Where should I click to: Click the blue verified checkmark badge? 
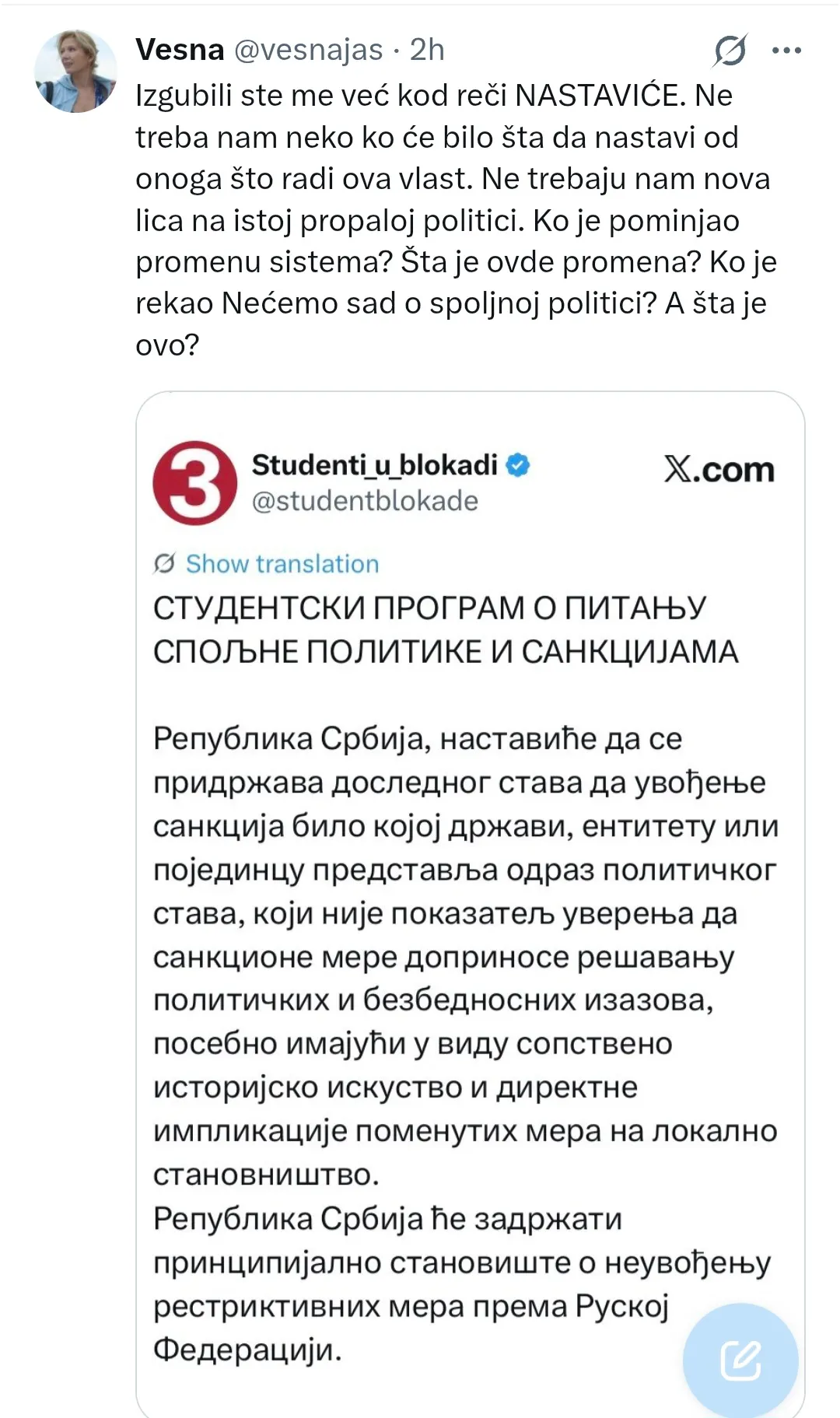pyautogui.click(x=518, y=465)
